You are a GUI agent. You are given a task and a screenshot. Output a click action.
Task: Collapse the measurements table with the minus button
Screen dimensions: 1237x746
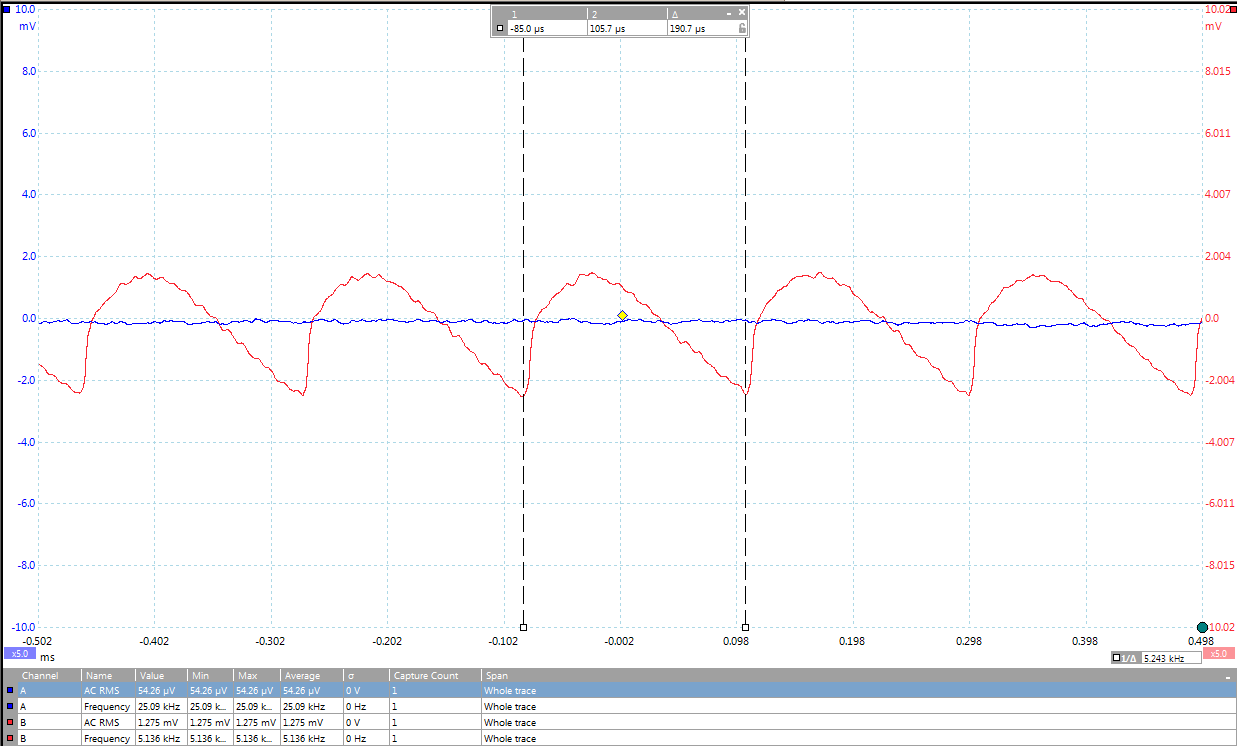click(1228, 677)
